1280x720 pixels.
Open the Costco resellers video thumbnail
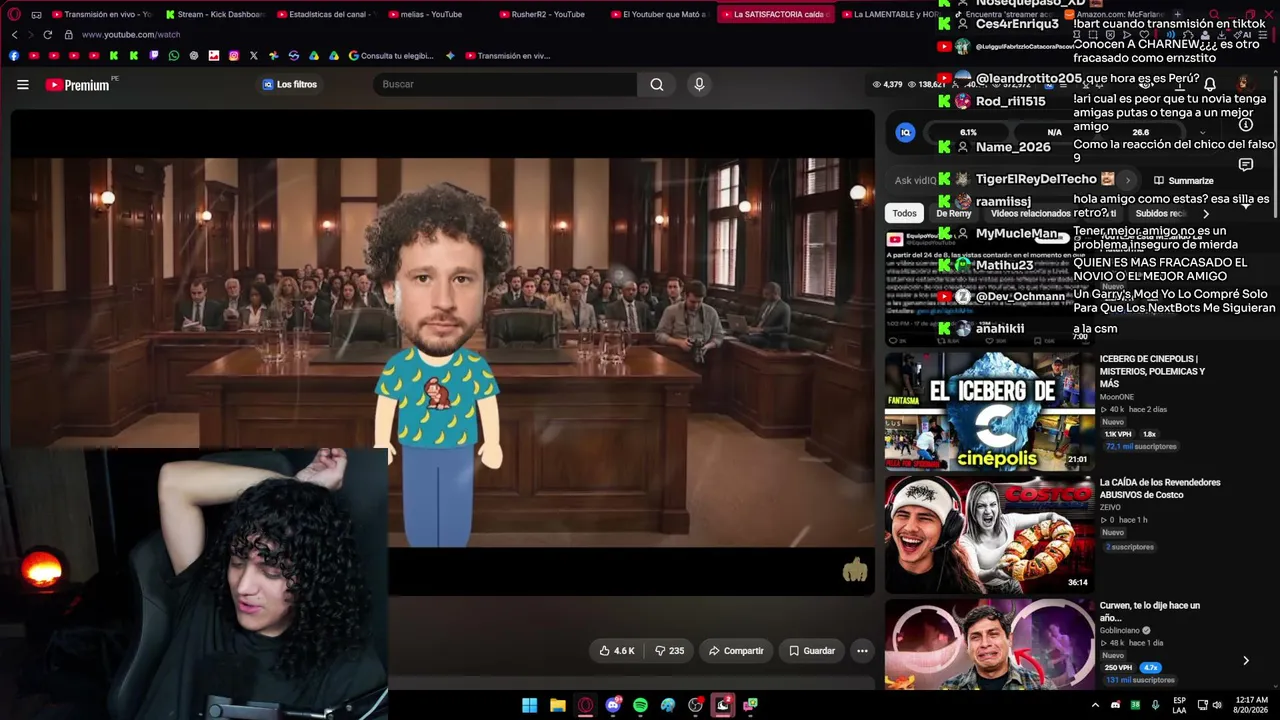coord(989,534)
